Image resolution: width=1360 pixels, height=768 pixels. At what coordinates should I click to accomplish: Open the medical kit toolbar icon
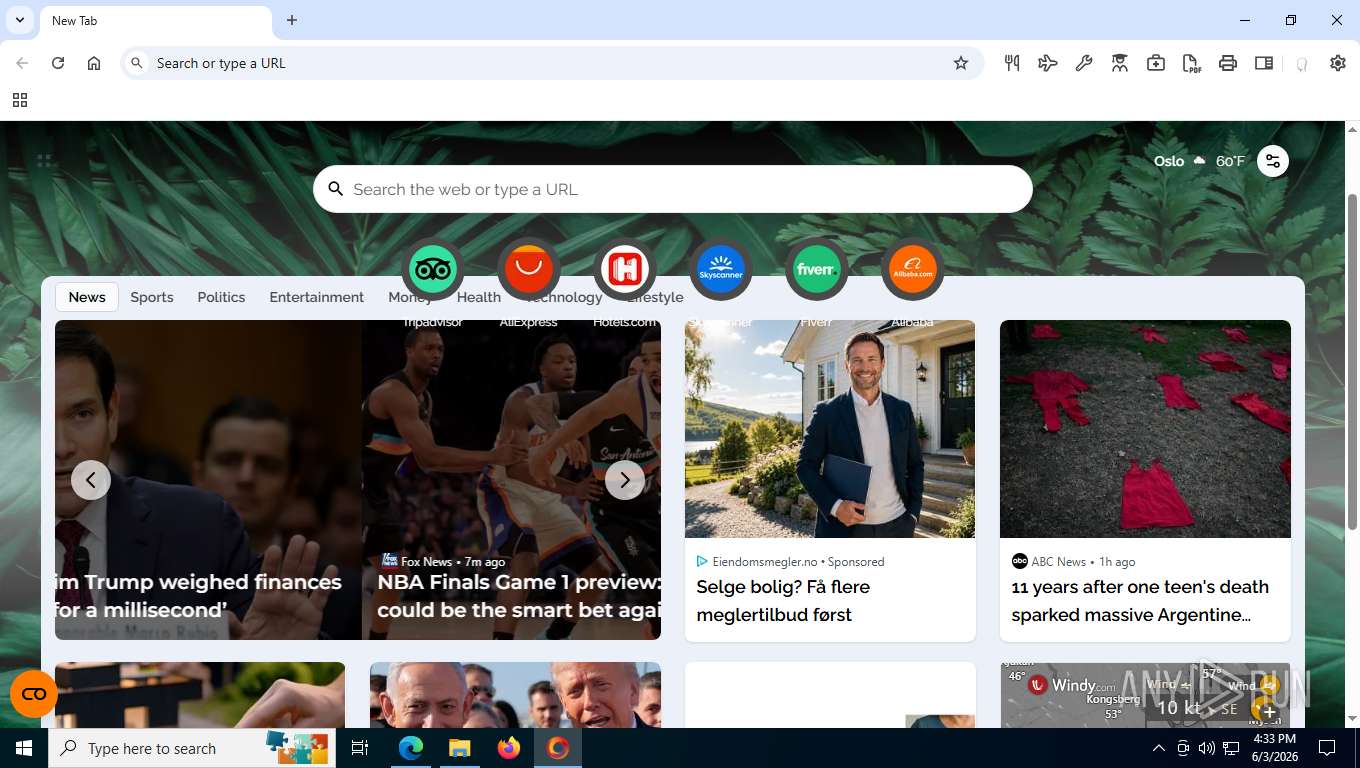1156,63
